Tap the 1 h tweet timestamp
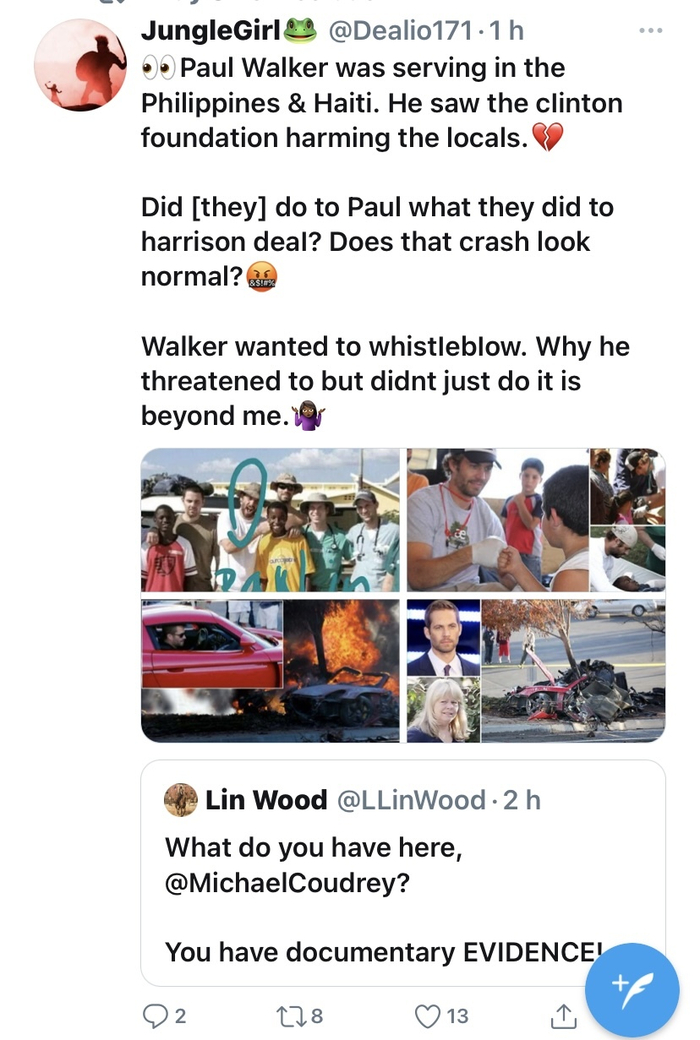 click(x=504, y=32)
